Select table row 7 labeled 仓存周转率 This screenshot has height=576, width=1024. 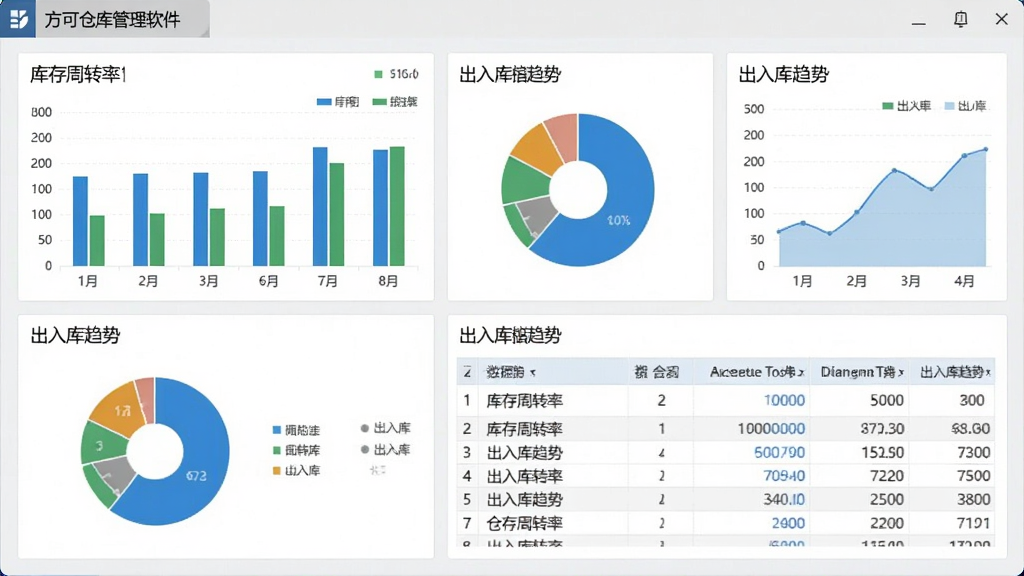726,523
